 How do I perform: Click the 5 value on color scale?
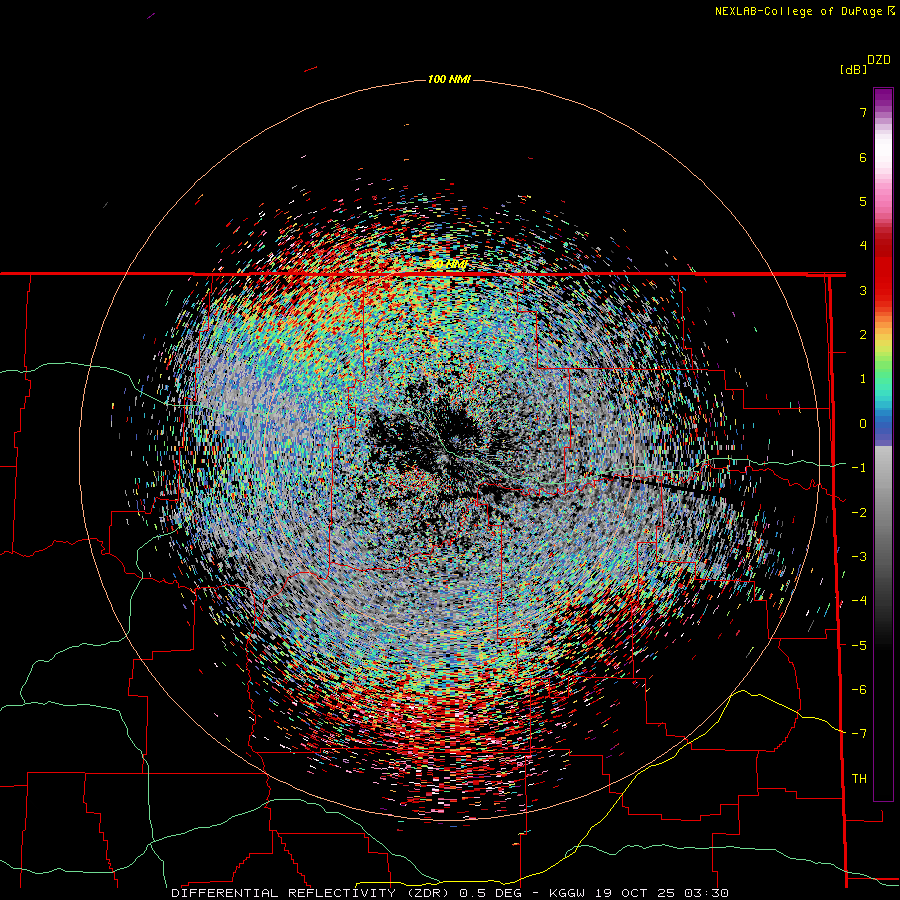tap(863, 201)
